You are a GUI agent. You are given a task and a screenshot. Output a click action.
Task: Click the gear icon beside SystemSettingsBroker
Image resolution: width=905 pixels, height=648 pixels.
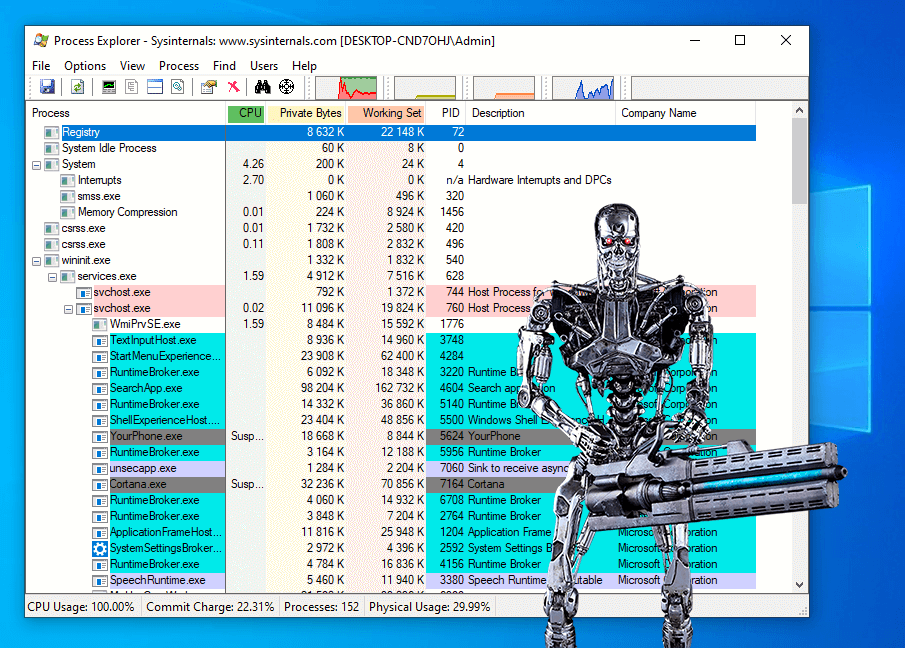coord(100,549)
